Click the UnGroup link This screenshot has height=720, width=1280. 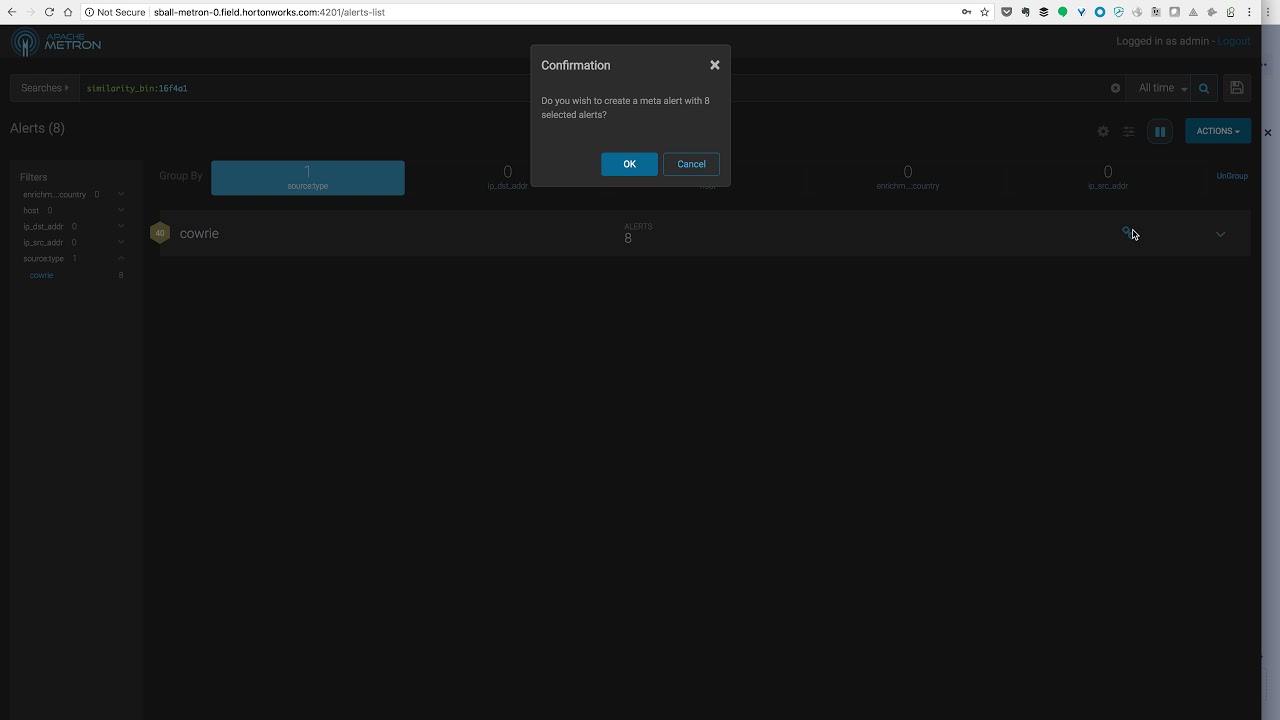(x=1232, y=176)
